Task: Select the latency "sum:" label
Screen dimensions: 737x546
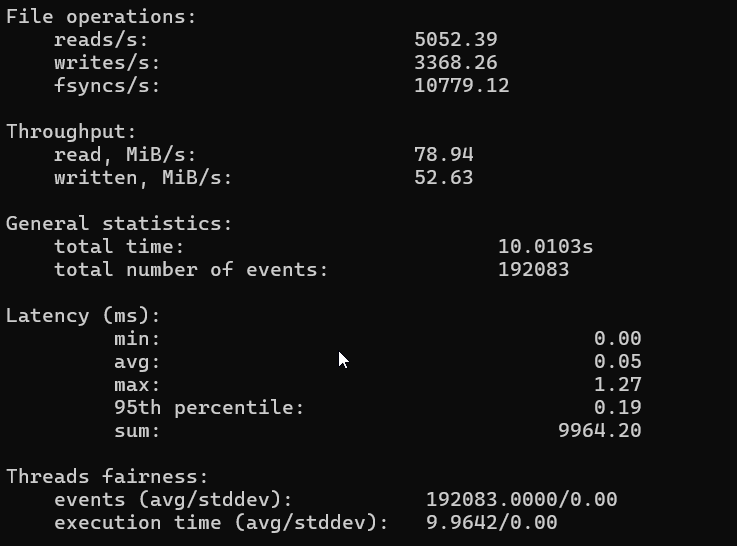Action: pyautogui.click(x=137, y=431)
